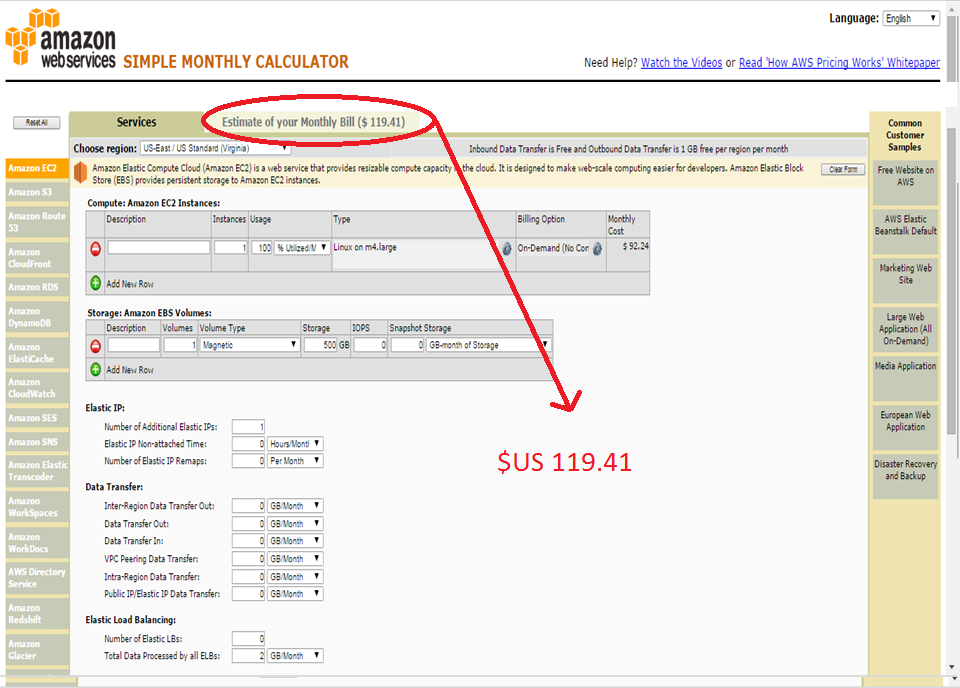Select Amazon SNS in the sidebar
960x688 pixels.
tap(37, 442)
